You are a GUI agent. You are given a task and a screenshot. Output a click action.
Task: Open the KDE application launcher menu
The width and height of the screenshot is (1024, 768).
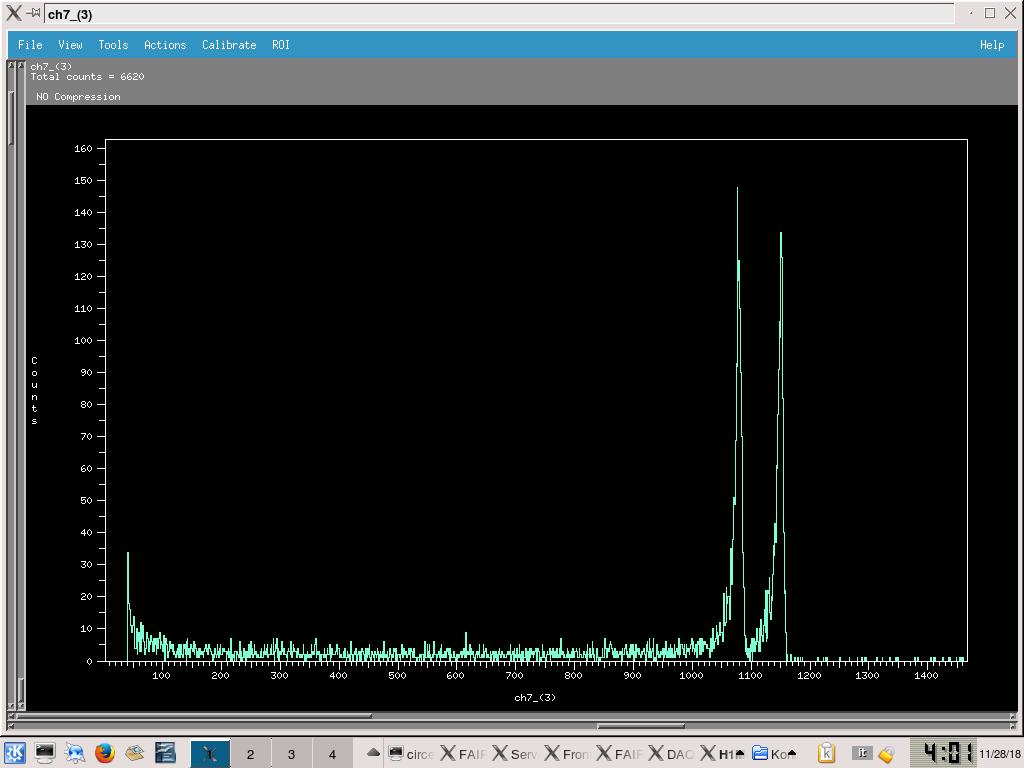click(14, 753)
